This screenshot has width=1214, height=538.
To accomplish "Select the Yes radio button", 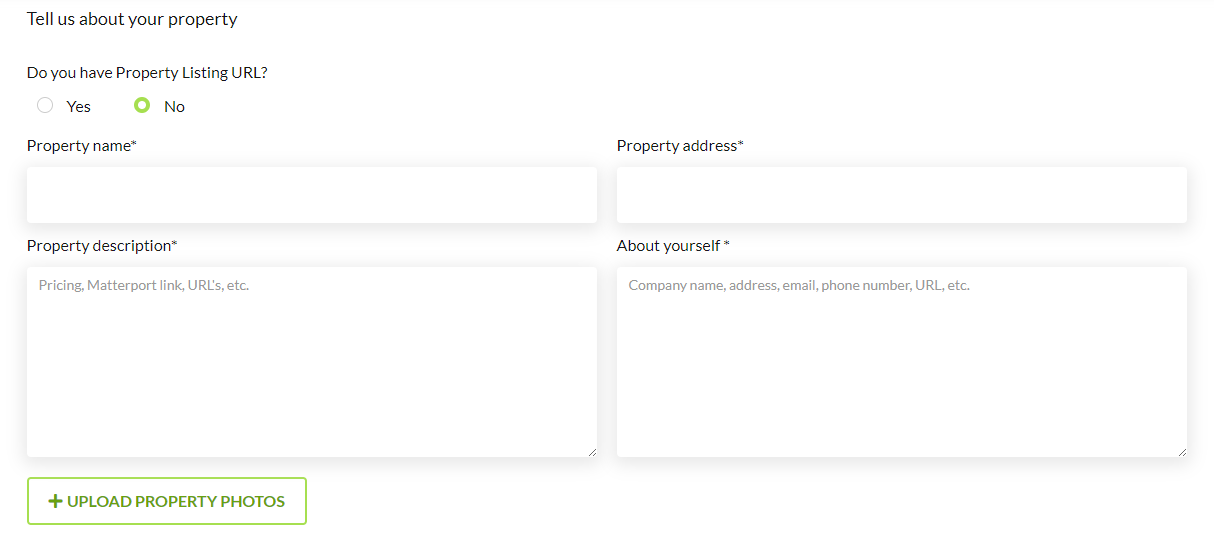I will [45, 105].
